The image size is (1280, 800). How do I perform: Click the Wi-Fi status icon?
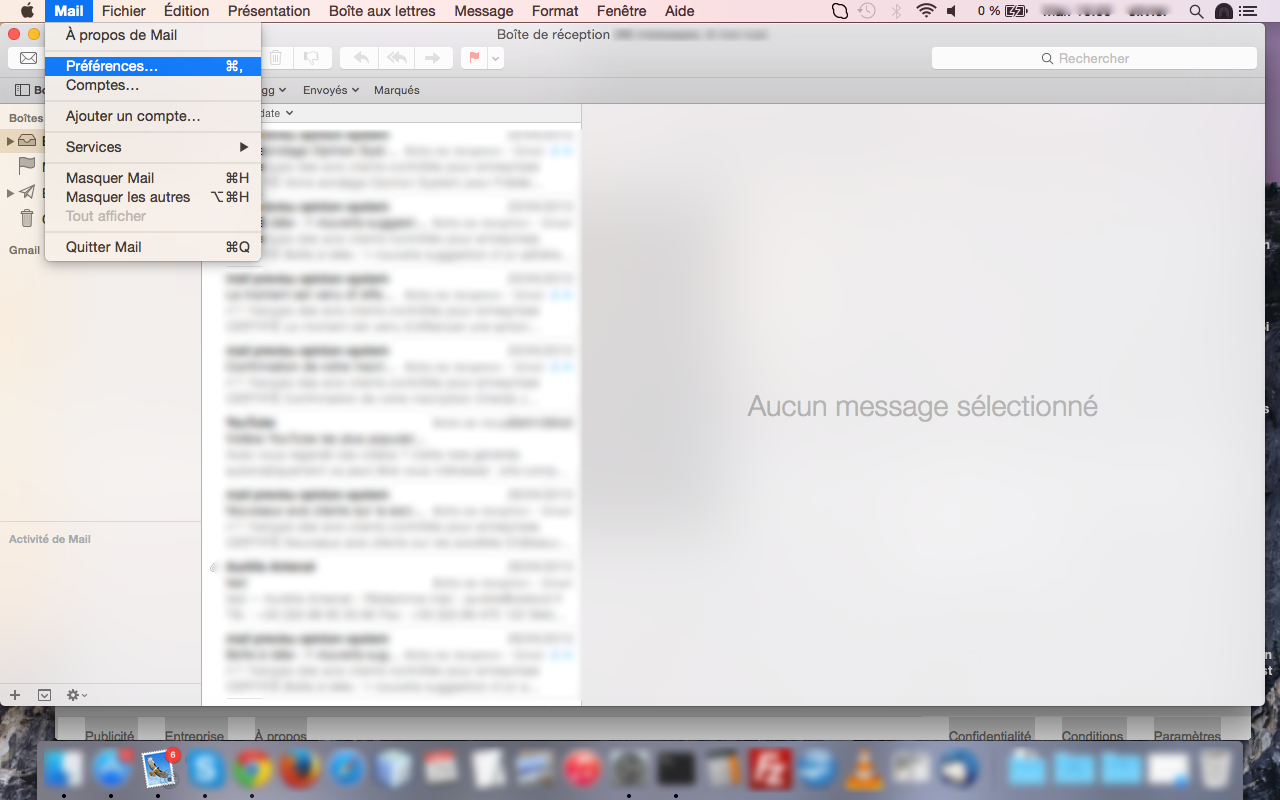tap(926, 11)
